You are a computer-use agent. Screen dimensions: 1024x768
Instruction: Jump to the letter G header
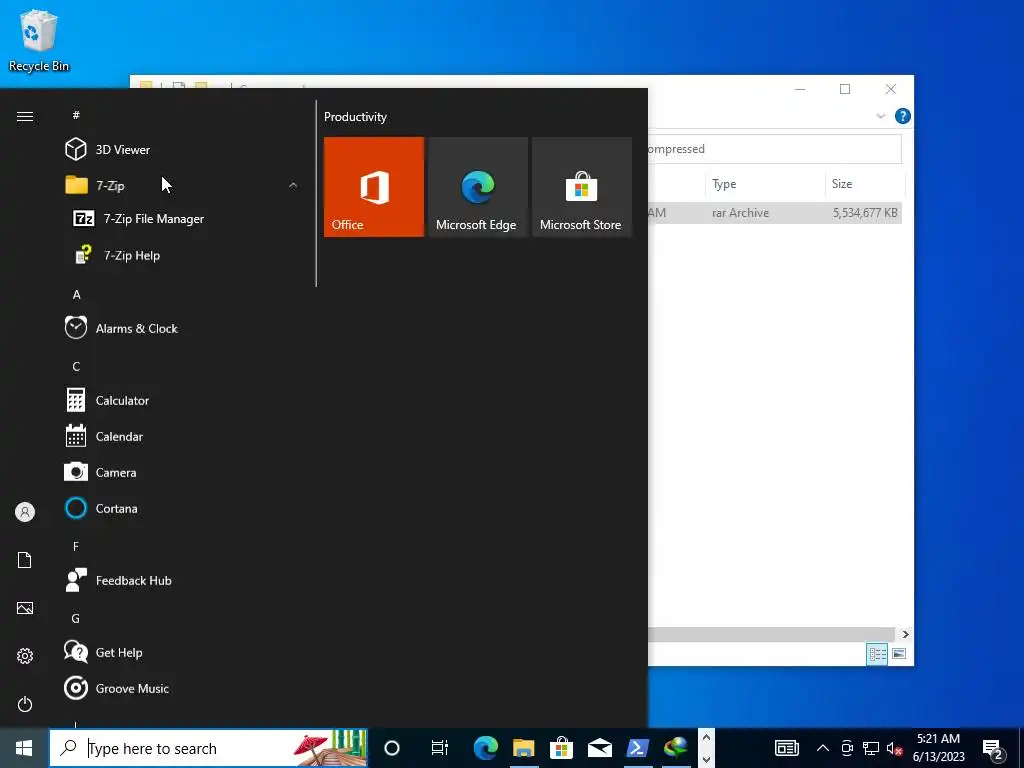coord(76,618)
